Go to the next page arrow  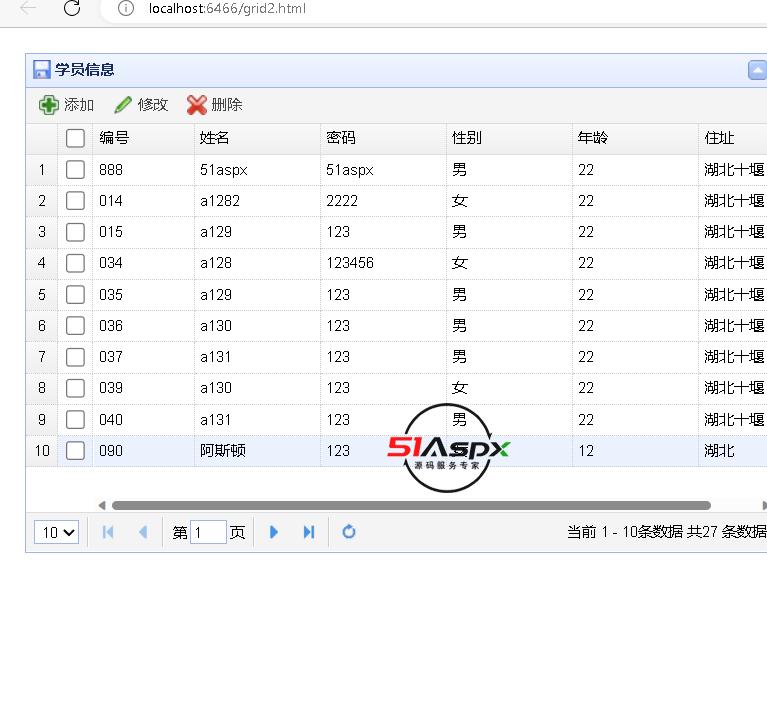pos(274,532)
